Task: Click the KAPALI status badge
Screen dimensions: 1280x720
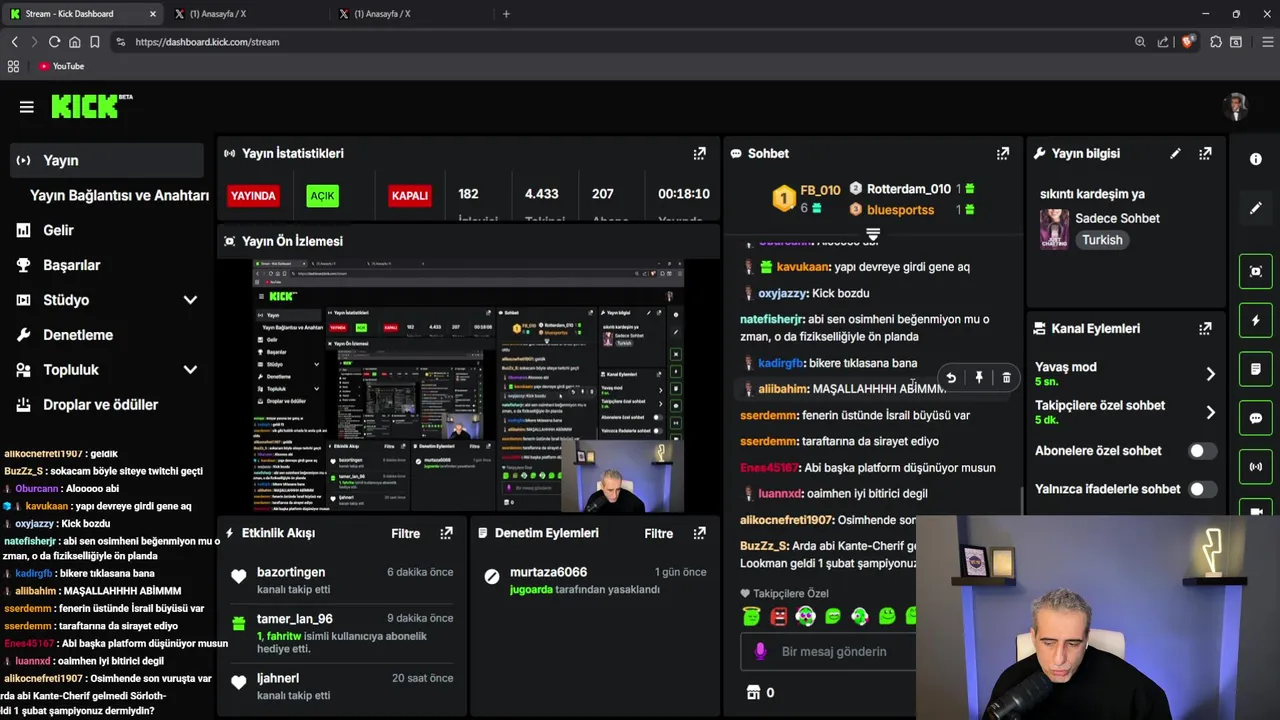Action: point(409,196)
